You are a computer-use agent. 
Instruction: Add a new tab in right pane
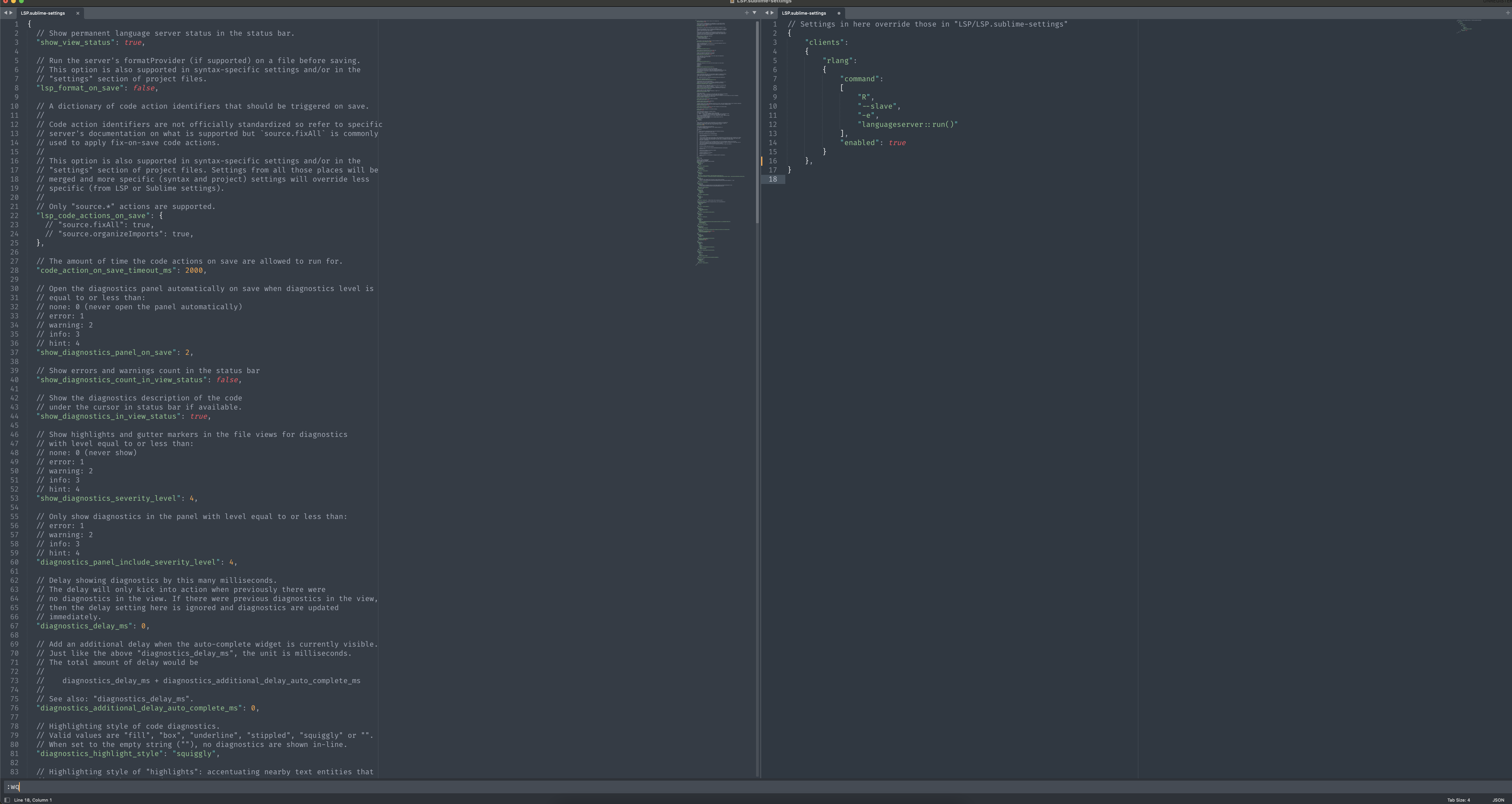coord(1508,13)
